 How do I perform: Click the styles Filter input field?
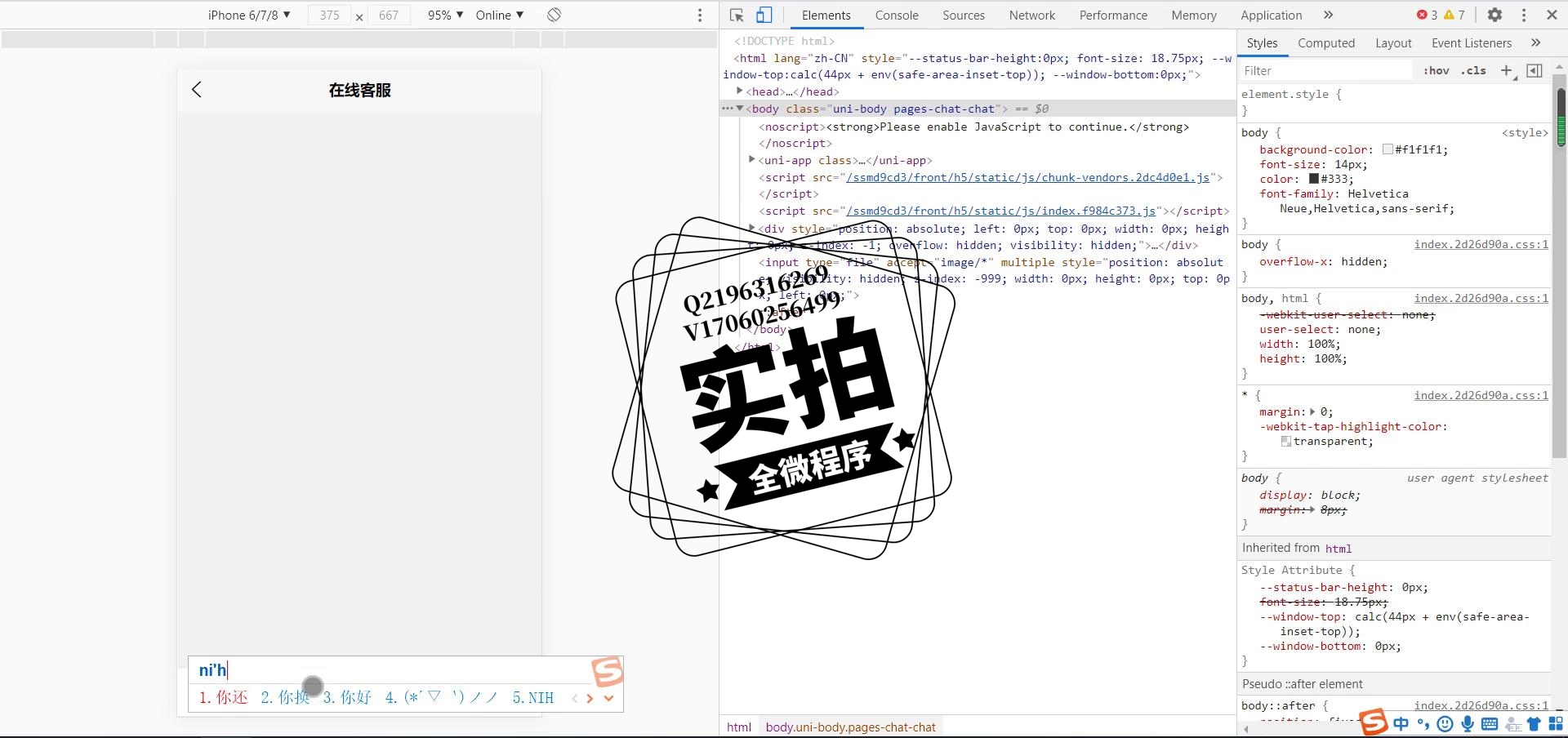tap(1325, 71)
